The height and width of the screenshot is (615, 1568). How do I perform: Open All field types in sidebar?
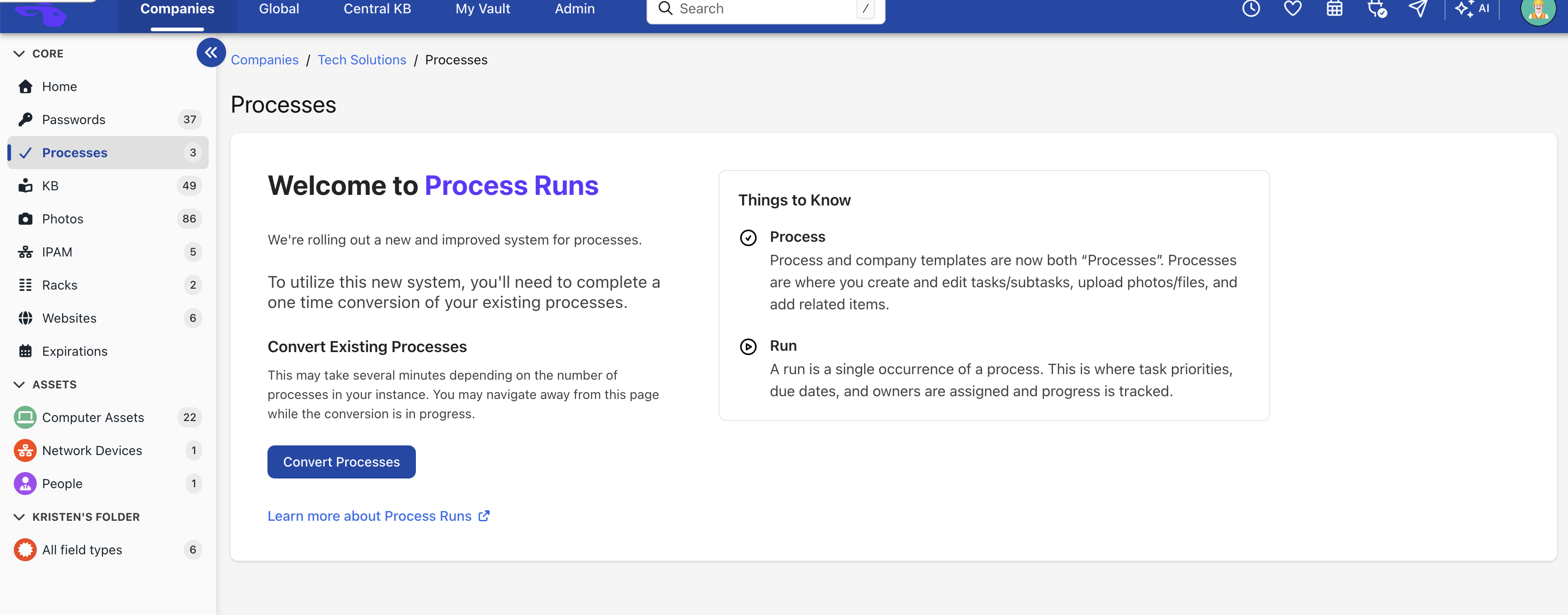click(x=108, y=550)
